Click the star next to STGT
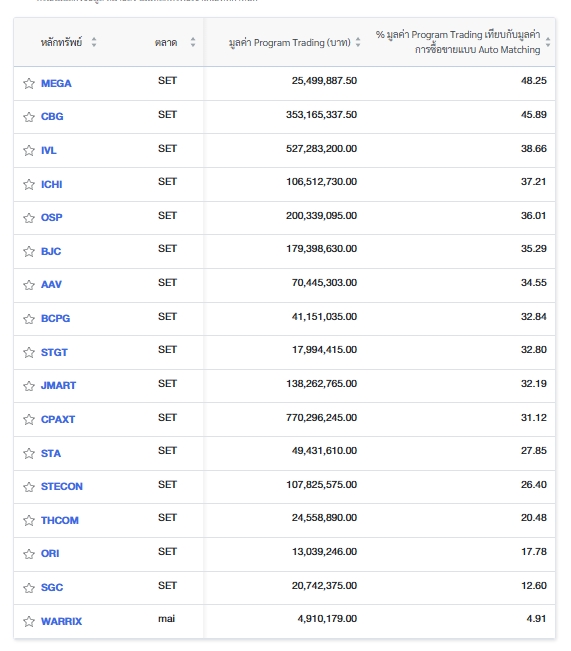This screenshot has width=571, height=651. pyautogui.click(x=29, y=352)
